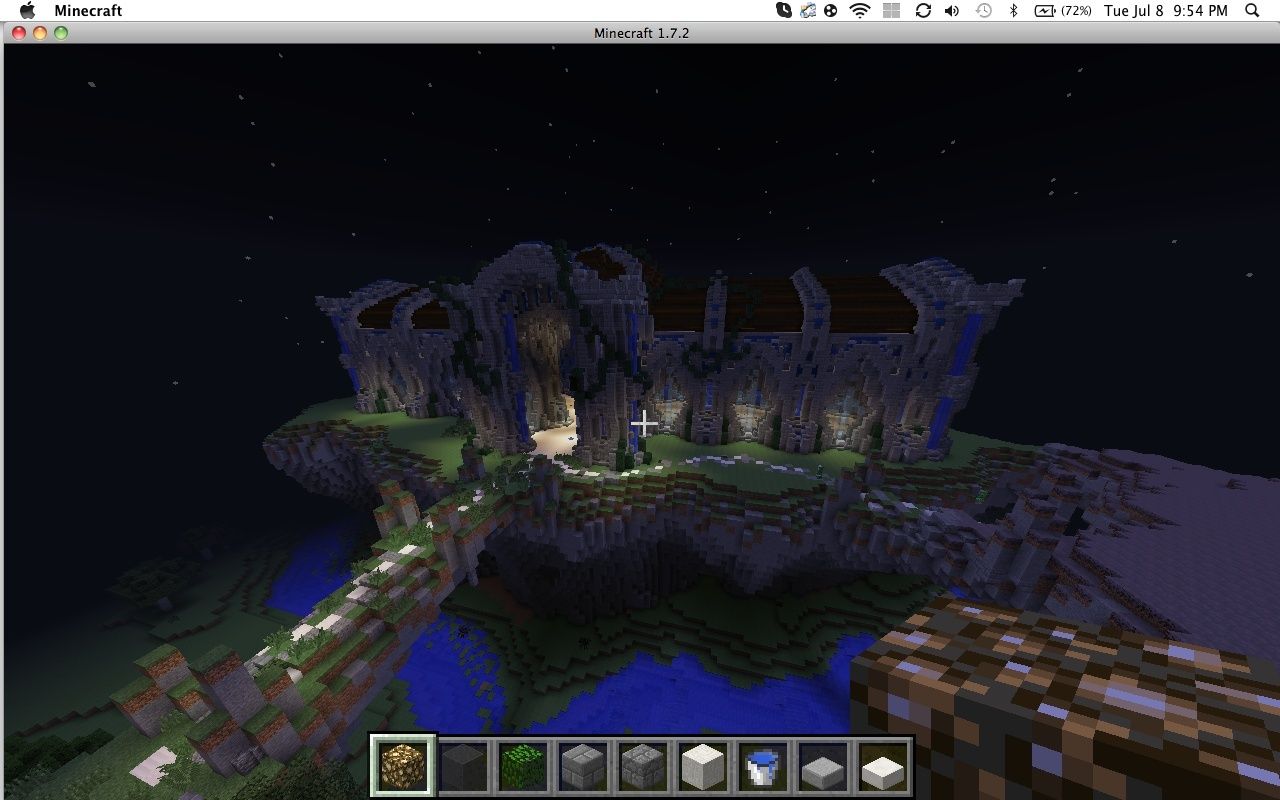
Task: Click the Skype menu bar icon
Action: click(x=784, y=10)
